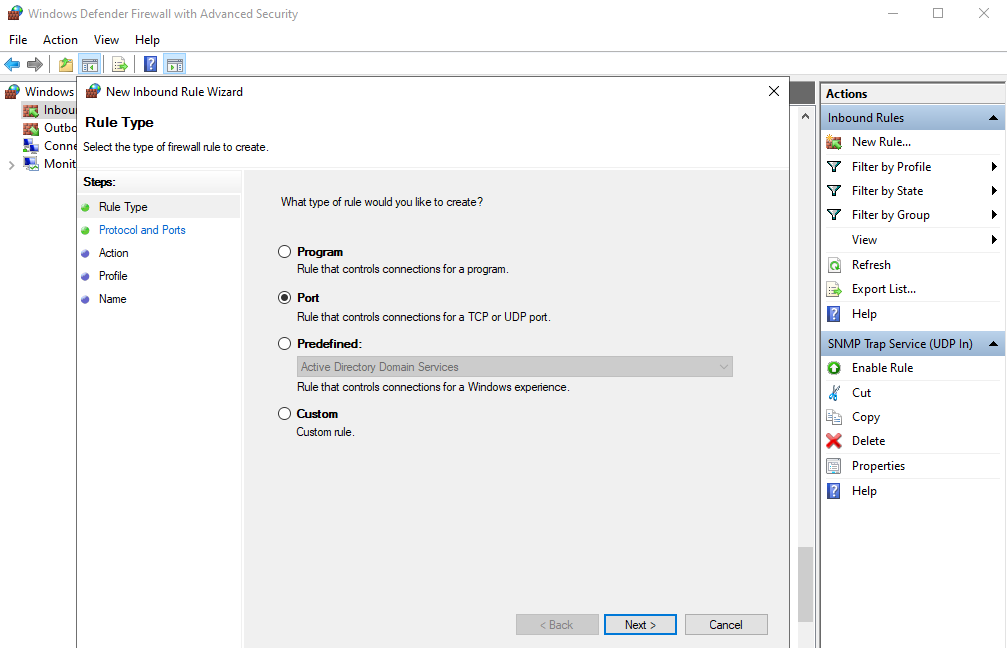
Task: Click the red Delete X icon
Action: click(x=834, y=441)
